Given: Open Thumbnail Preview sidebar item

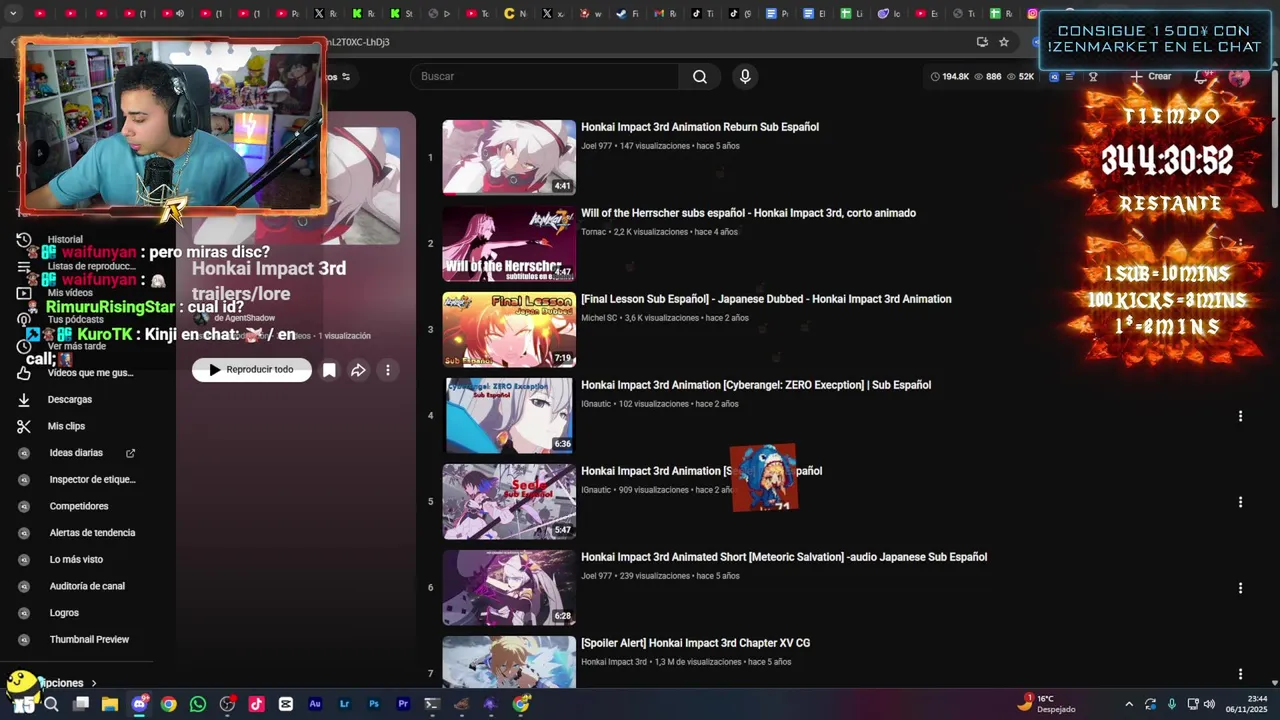Looking at the screenshot, I should click(89, 640).
